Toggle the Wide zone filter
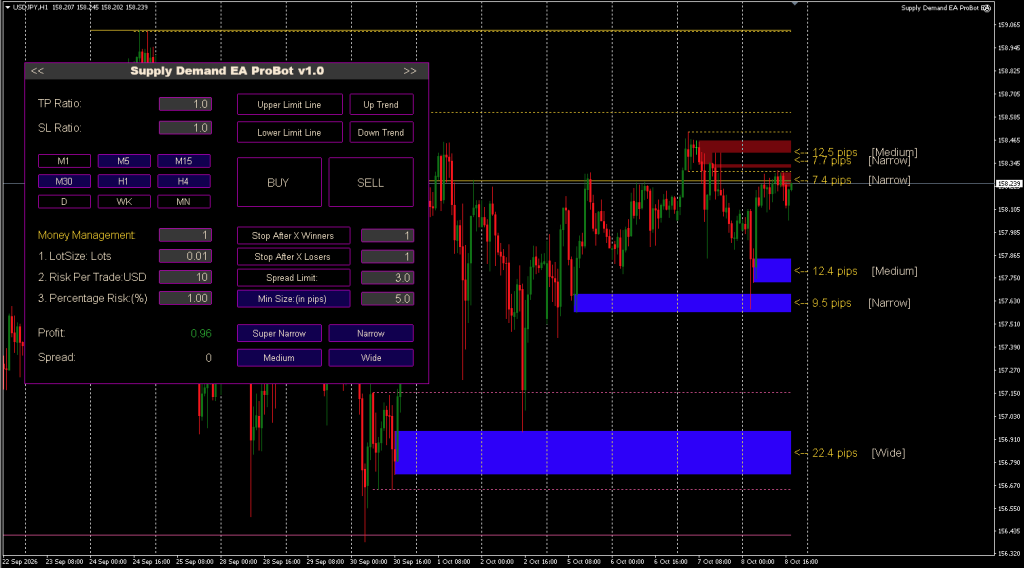This screenshot has height=568, width=1024. point(371,358)
